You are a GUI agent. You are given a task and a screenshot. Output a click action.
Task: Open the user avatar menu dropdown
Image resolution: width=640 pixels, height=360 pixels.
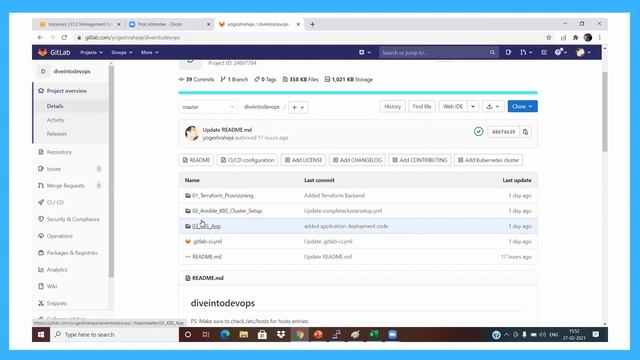[584, 52]
